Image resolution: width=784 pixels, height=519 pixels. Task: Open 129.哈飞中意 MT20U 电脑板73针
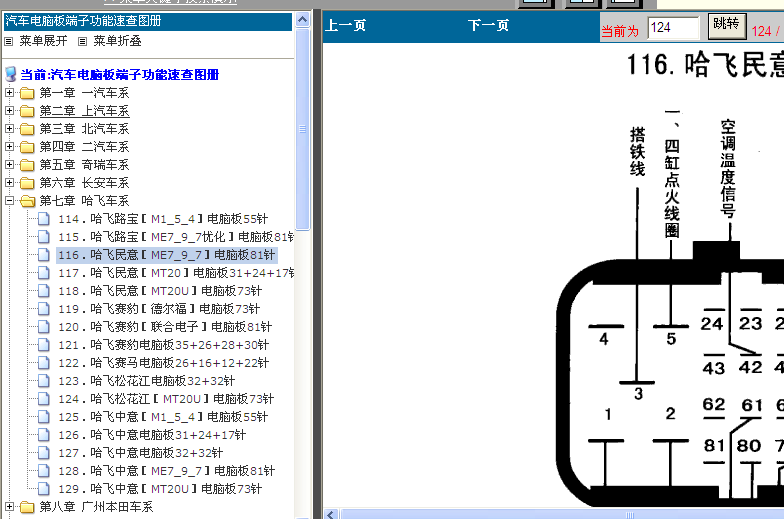160,489
